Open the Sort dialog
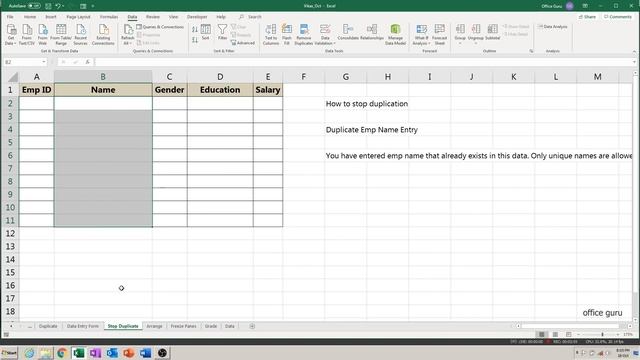The width and height of the screenshot is (640, 360). [206, 32]
